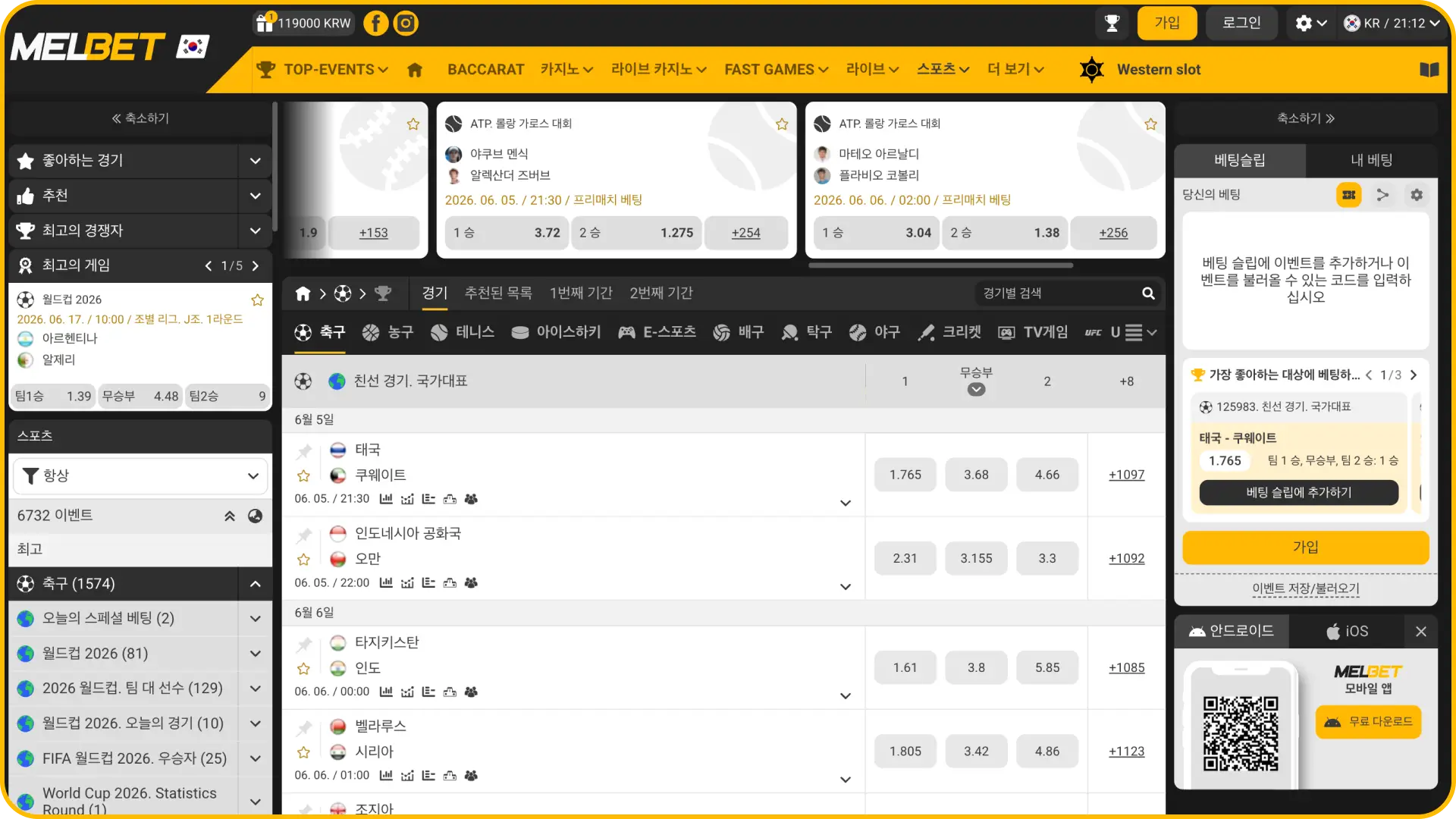Switch to the iOS app tab
Image resolution: width=1456 pixels, height=819 pixels.
pos(1348,631)
